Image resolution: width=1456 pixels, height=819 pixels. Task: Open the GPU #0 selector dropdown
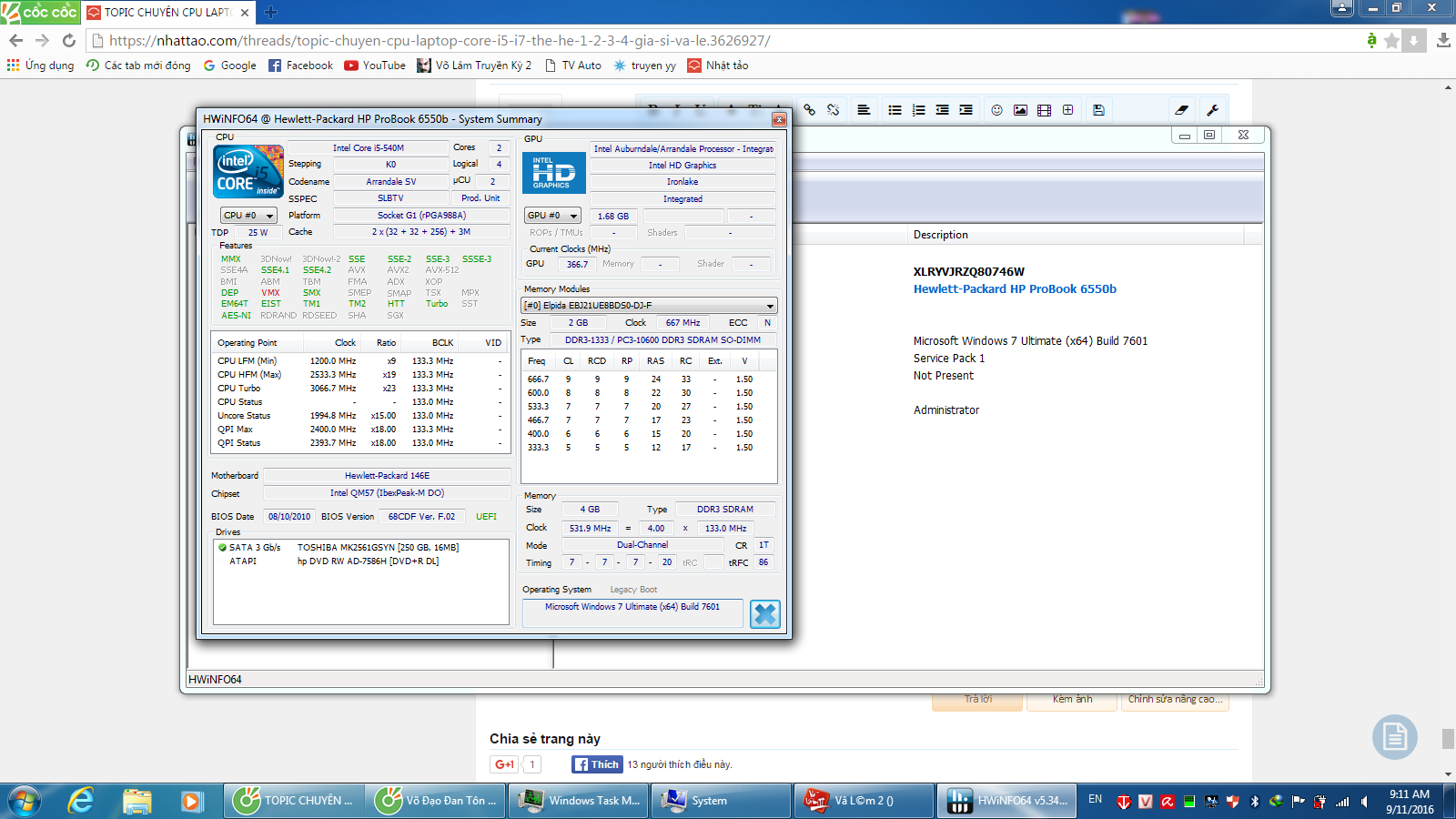point(552,216)
